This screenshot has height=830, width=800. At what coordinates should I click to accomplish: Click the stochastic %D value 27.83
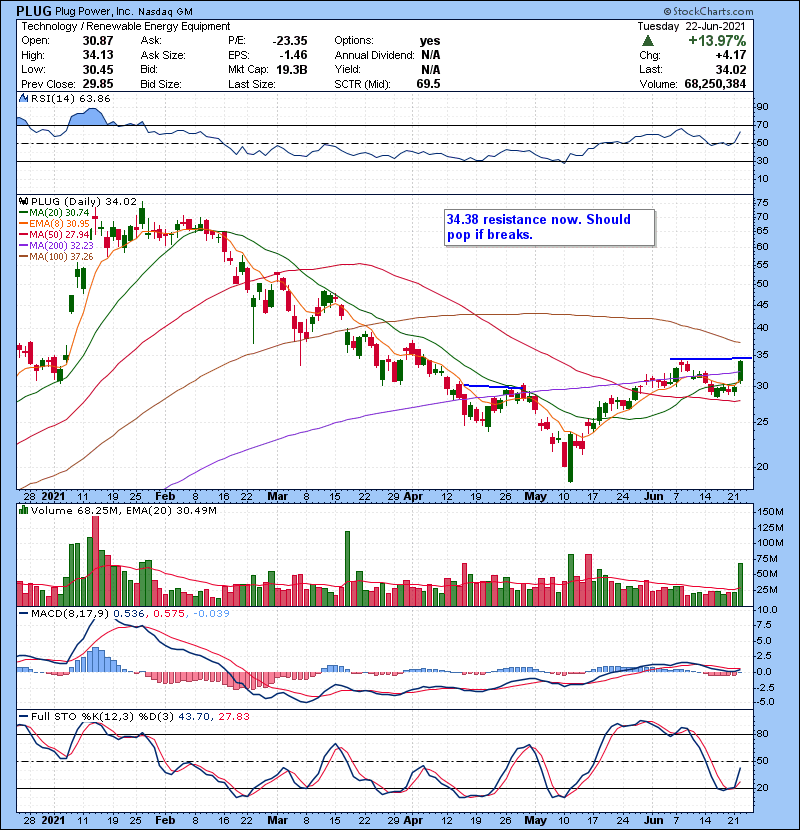234,717
